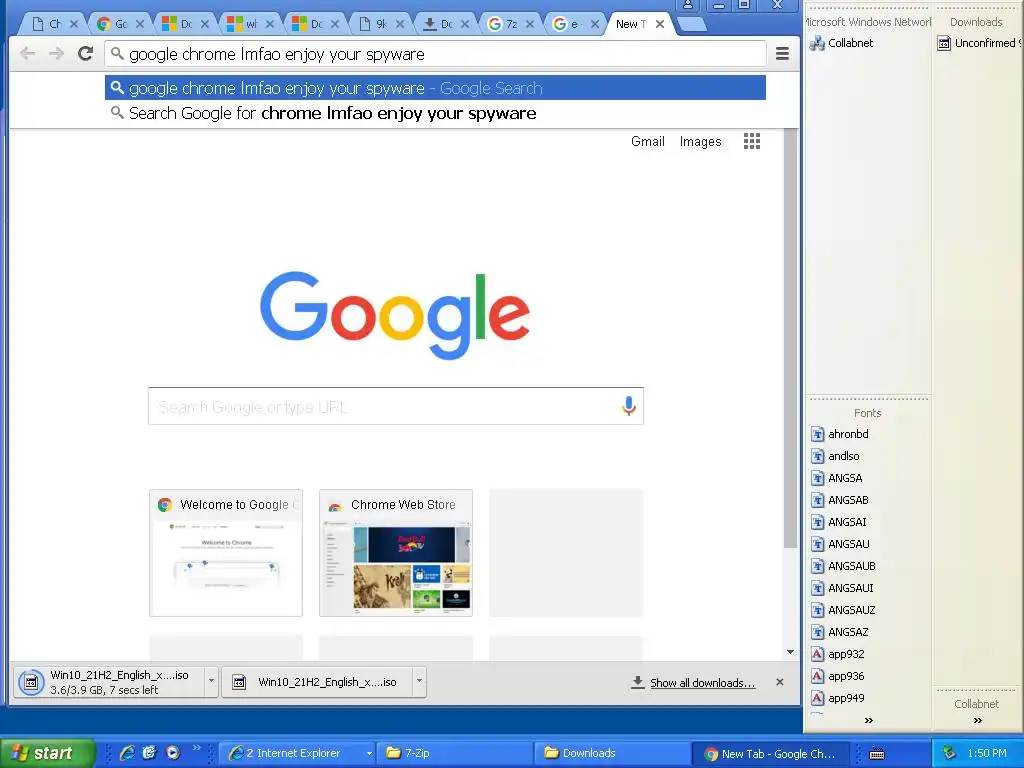Launch Internet Explorer from Quick Launch
Screen dimensions: 1024x768
[x=127, y=753]
